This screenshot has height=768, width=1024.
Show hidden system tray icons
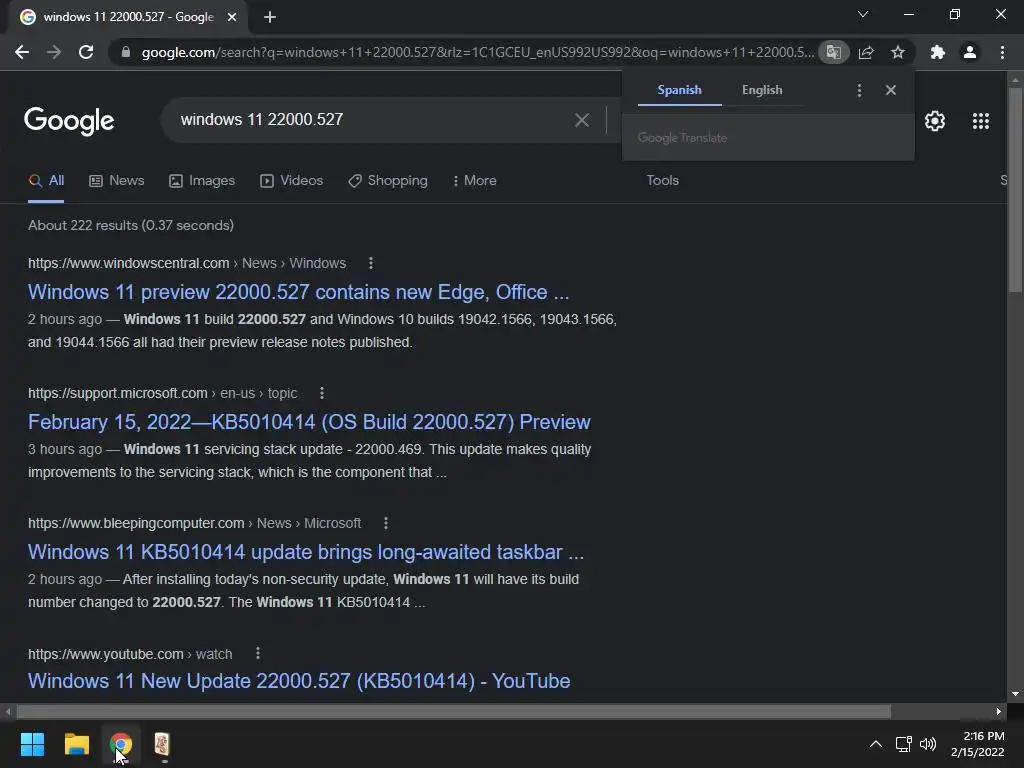(876, 744)
